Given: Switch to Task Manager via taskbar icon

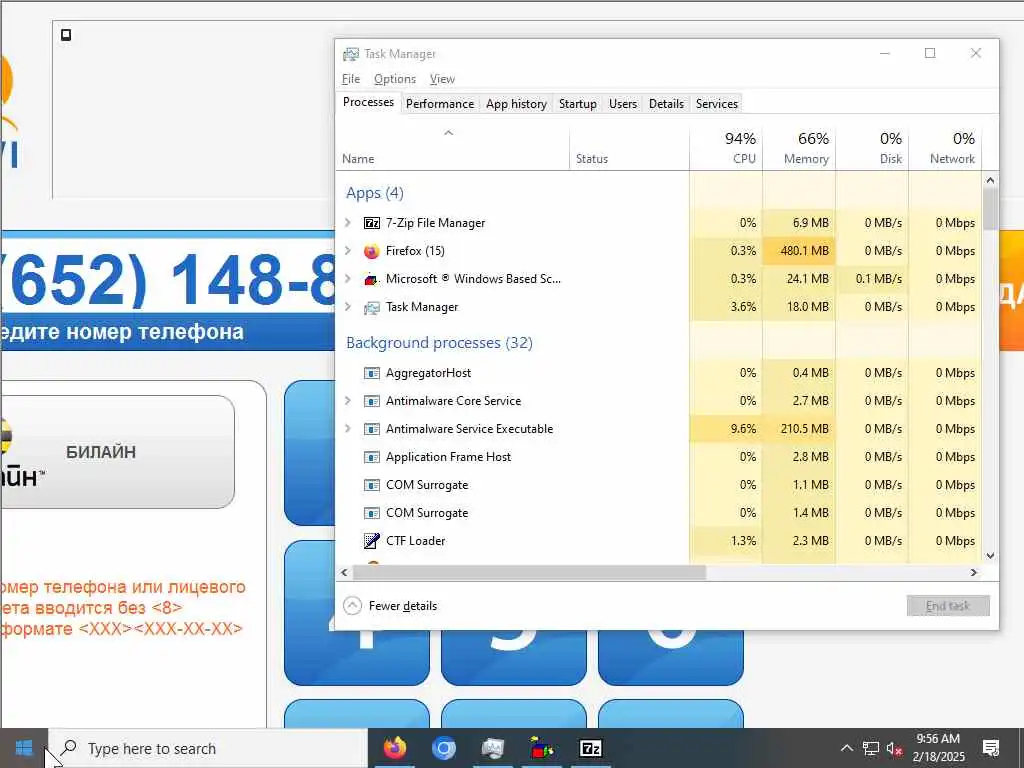Looking at the screenshot, I should [492, 748].
